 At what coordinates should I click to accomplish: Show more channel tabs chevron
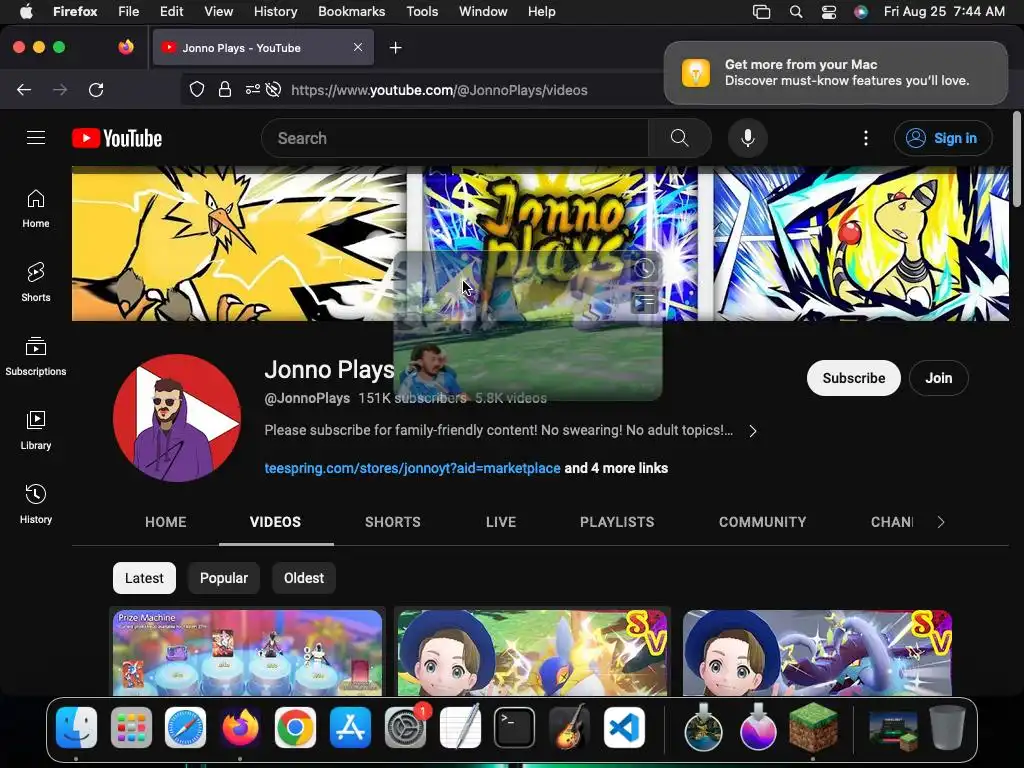click(940, 522)
